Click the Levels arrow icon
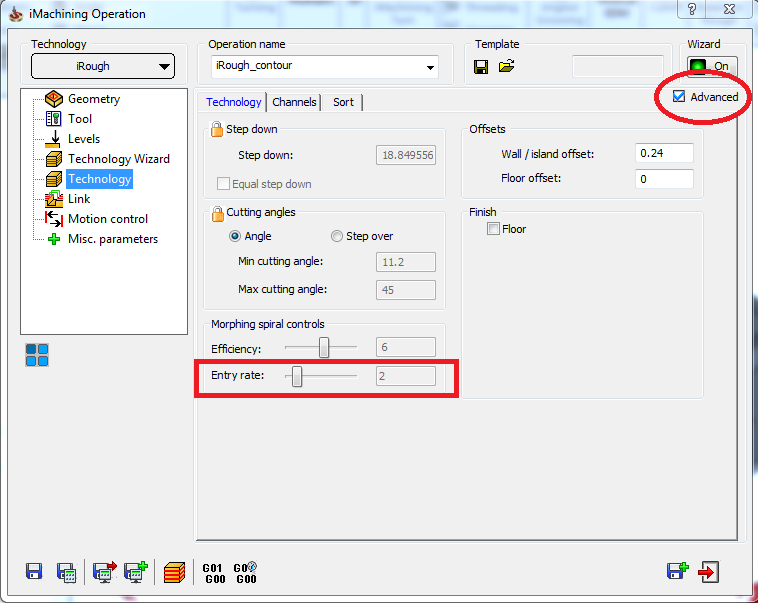 pos(54,139)
